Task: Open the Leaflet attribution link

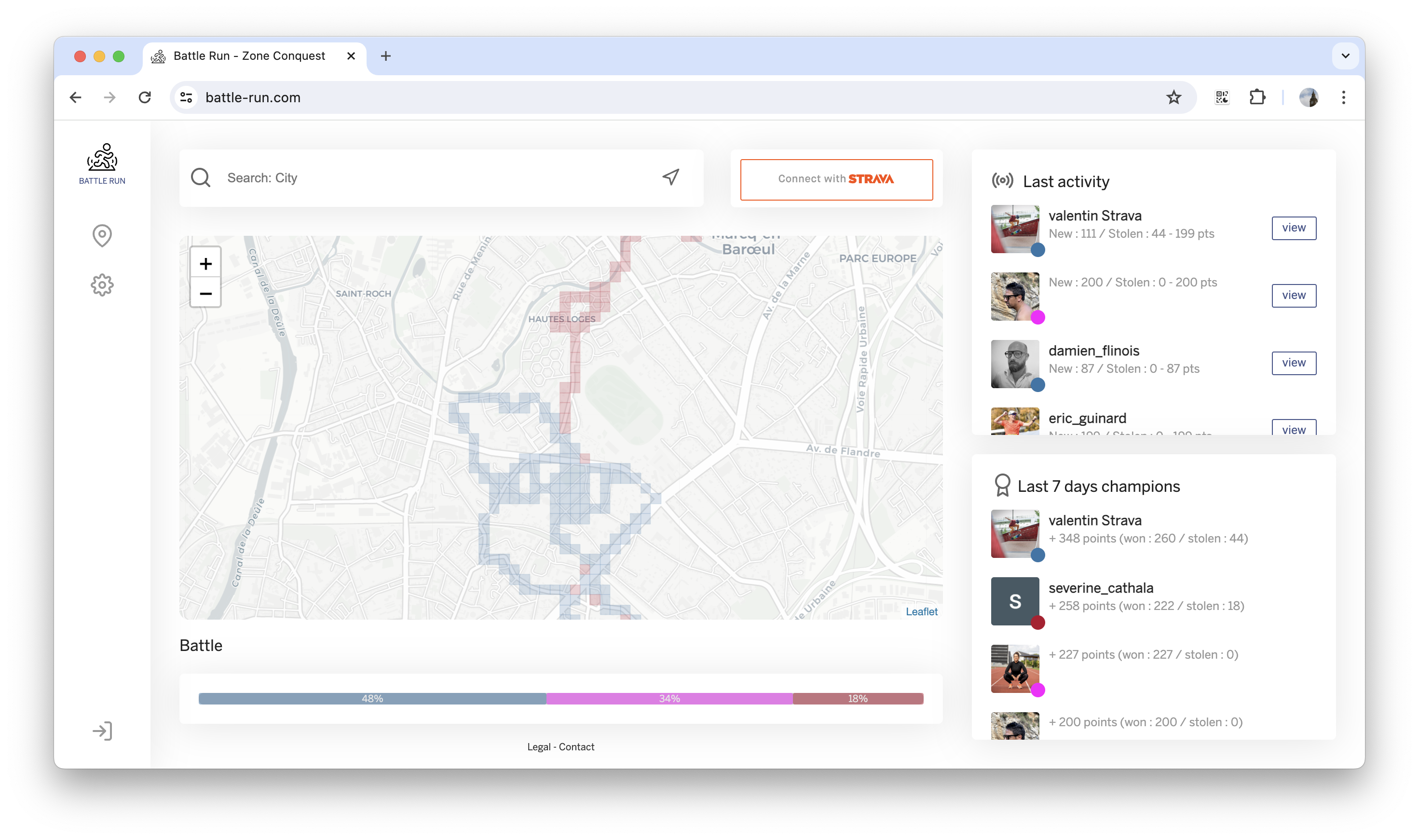Action: pyautogui.click(x=921, y=611)
